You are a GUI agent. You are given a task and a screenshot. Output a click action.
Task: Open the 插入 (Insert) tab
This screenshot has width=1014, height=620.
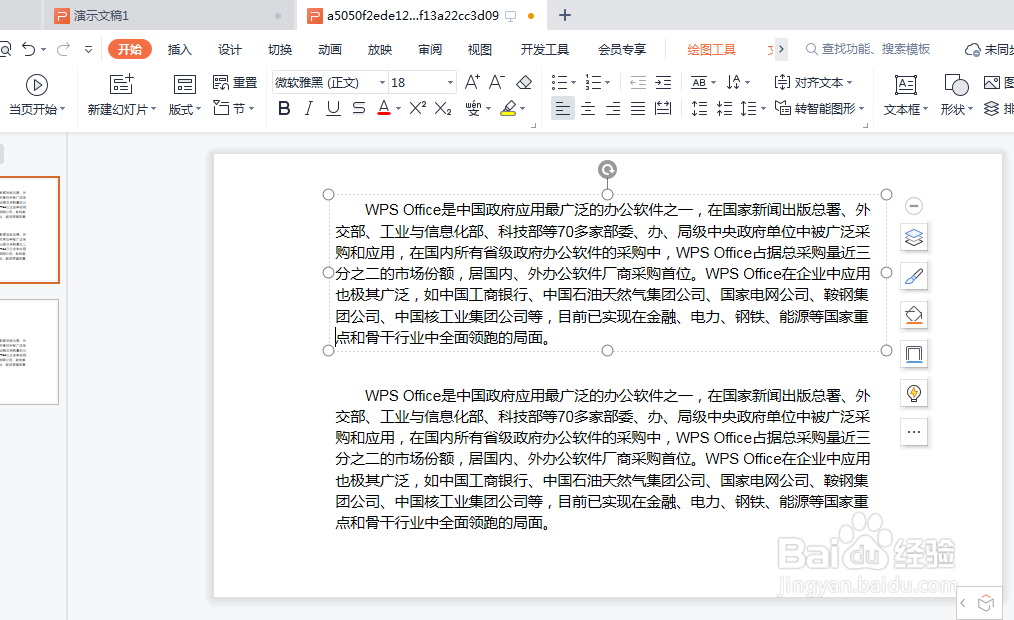[179, 49]
